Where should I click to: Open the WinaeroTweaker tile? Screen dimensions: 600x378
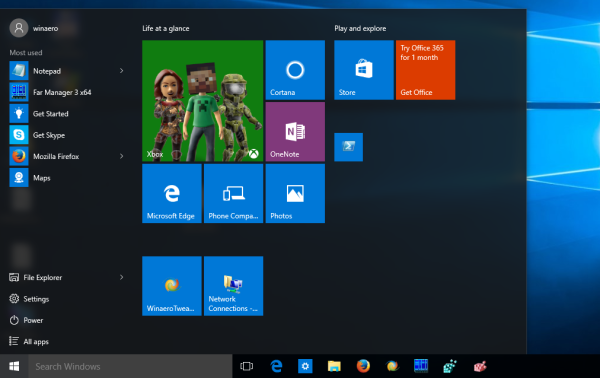(x=172, y=286)
